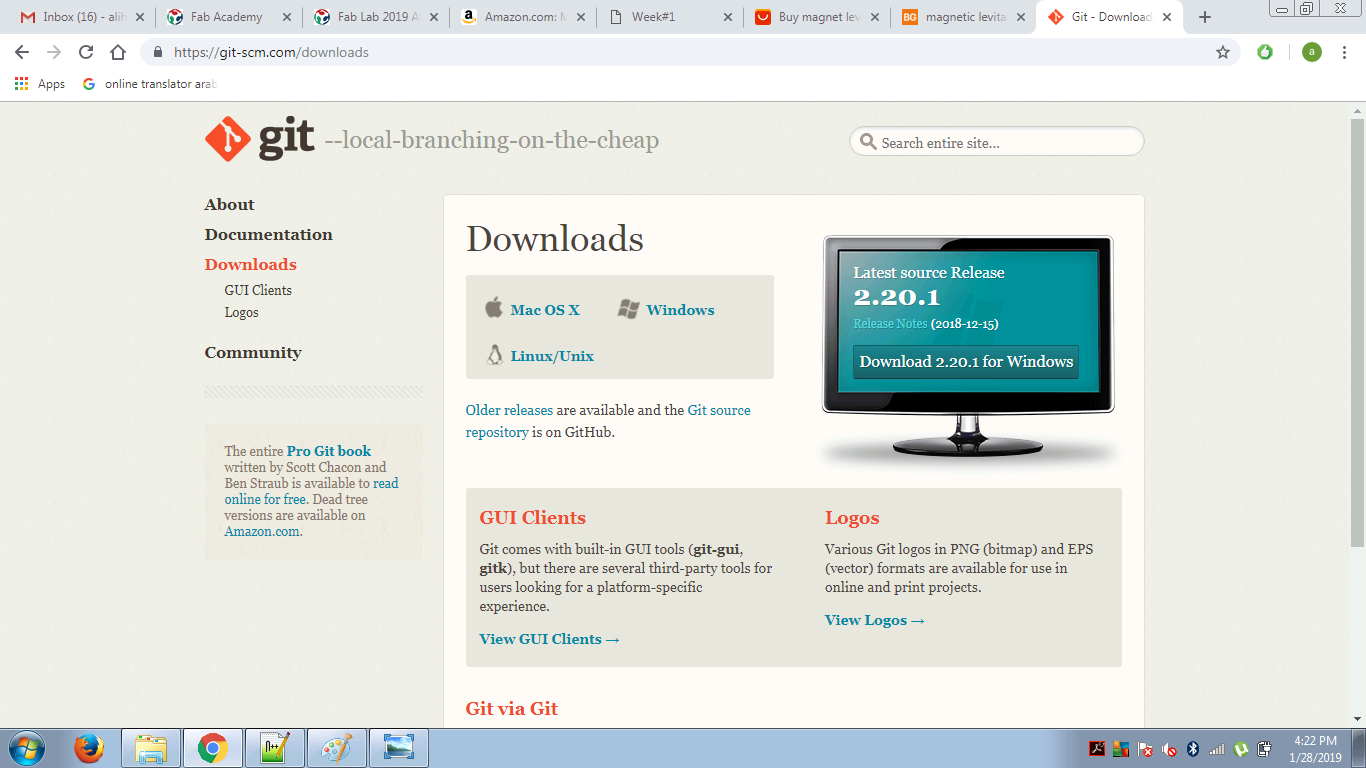1366x768 pixels.
Task: Open GUI Clients in the sidebar
Action: point(258,290)
